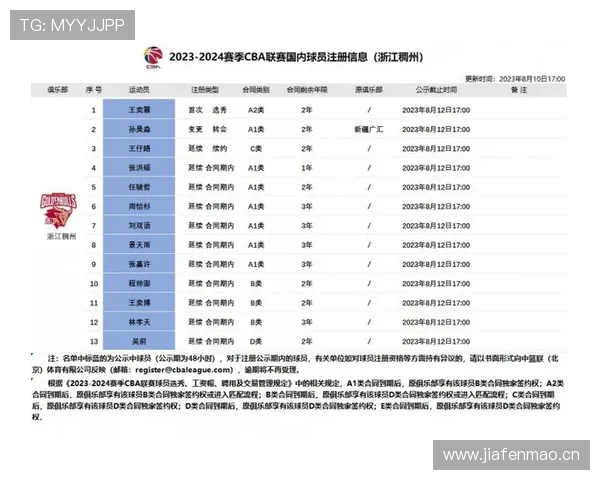
Task: Click the CBA league logo beside the title
Action: (x=153, y=57)
